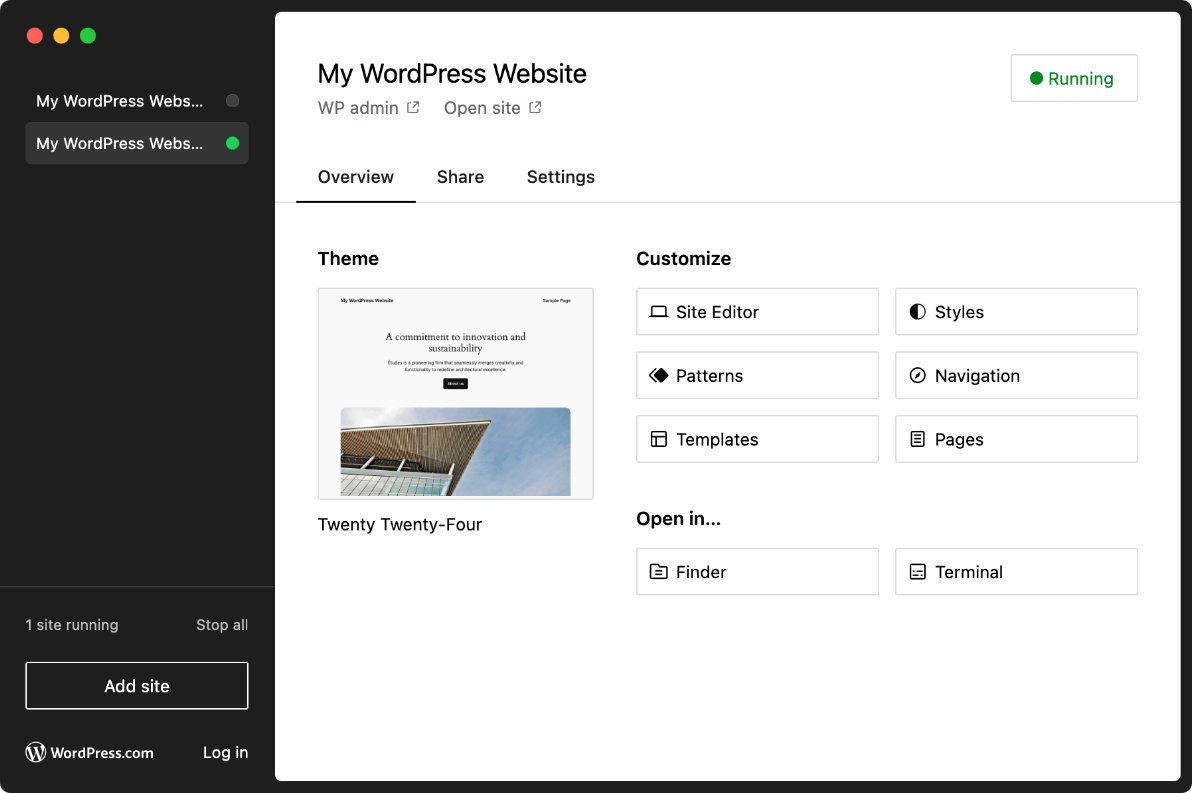The width and height of the screenshot is (1192, 793).
Task: Select the running My WordPress Website entry
Action: pyautogui.click(x=137, y=143)
